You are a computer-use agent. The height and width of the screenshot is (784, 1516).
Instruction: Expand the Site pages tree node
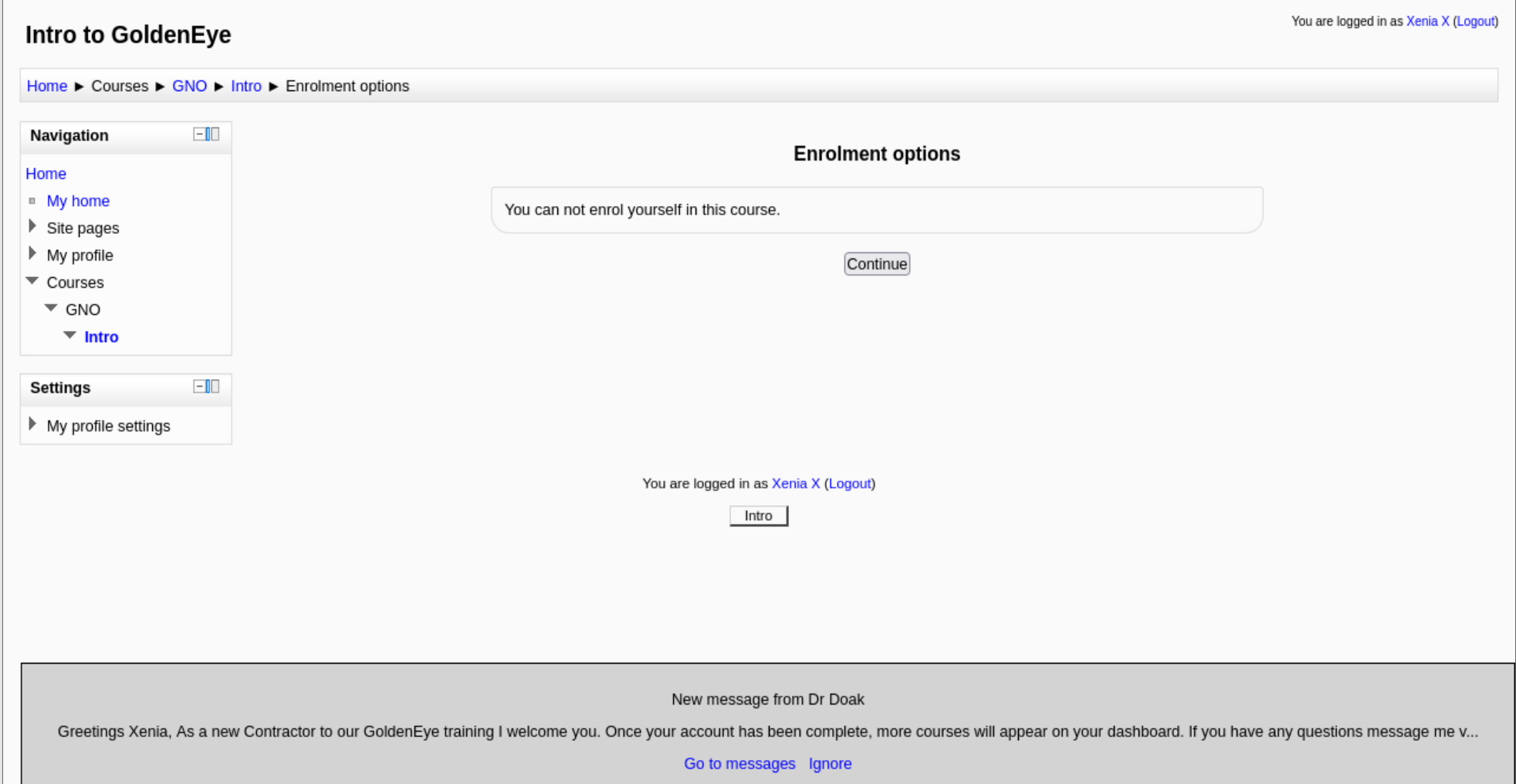pos(32,227)
